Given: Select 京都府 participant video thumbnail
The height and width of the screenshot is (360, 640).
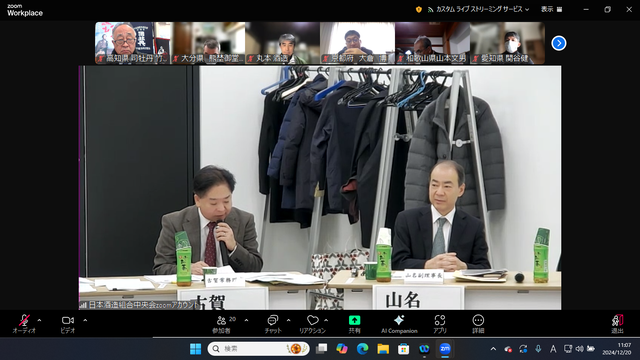Looking at the screenshot, I should (x=358, y=43).
